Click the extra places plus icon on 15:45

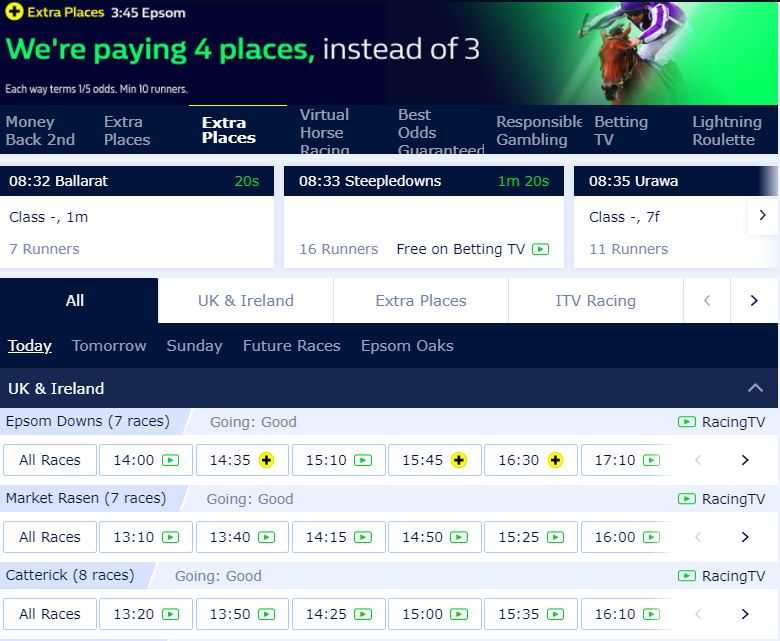(x=459, y=460)
